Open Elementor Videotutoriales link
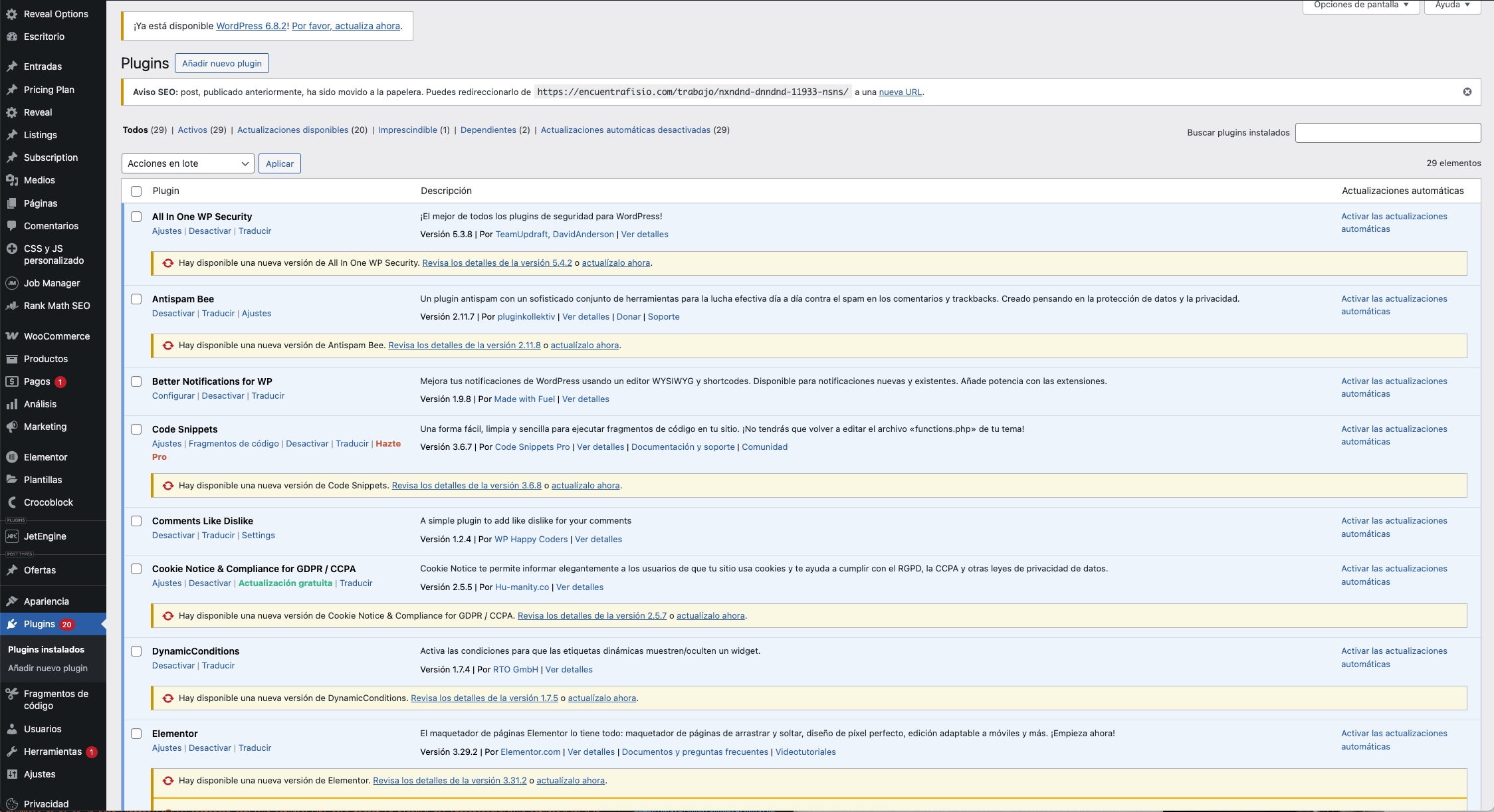Image resolution: width=1494 pixels, height=812 pixels. point(805,752)
